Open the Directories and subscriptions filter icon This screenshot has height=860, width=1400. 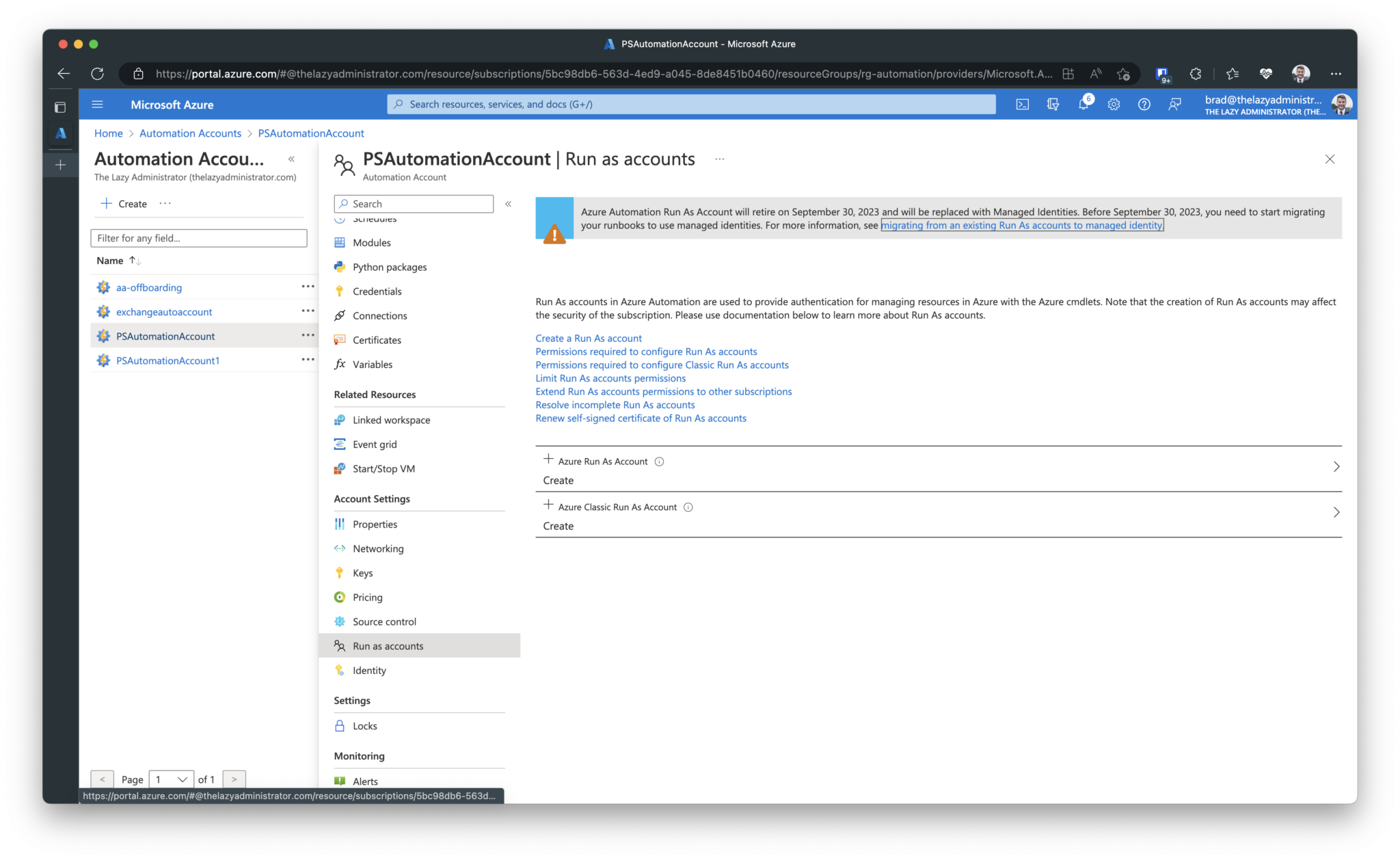click(1053, 105)
